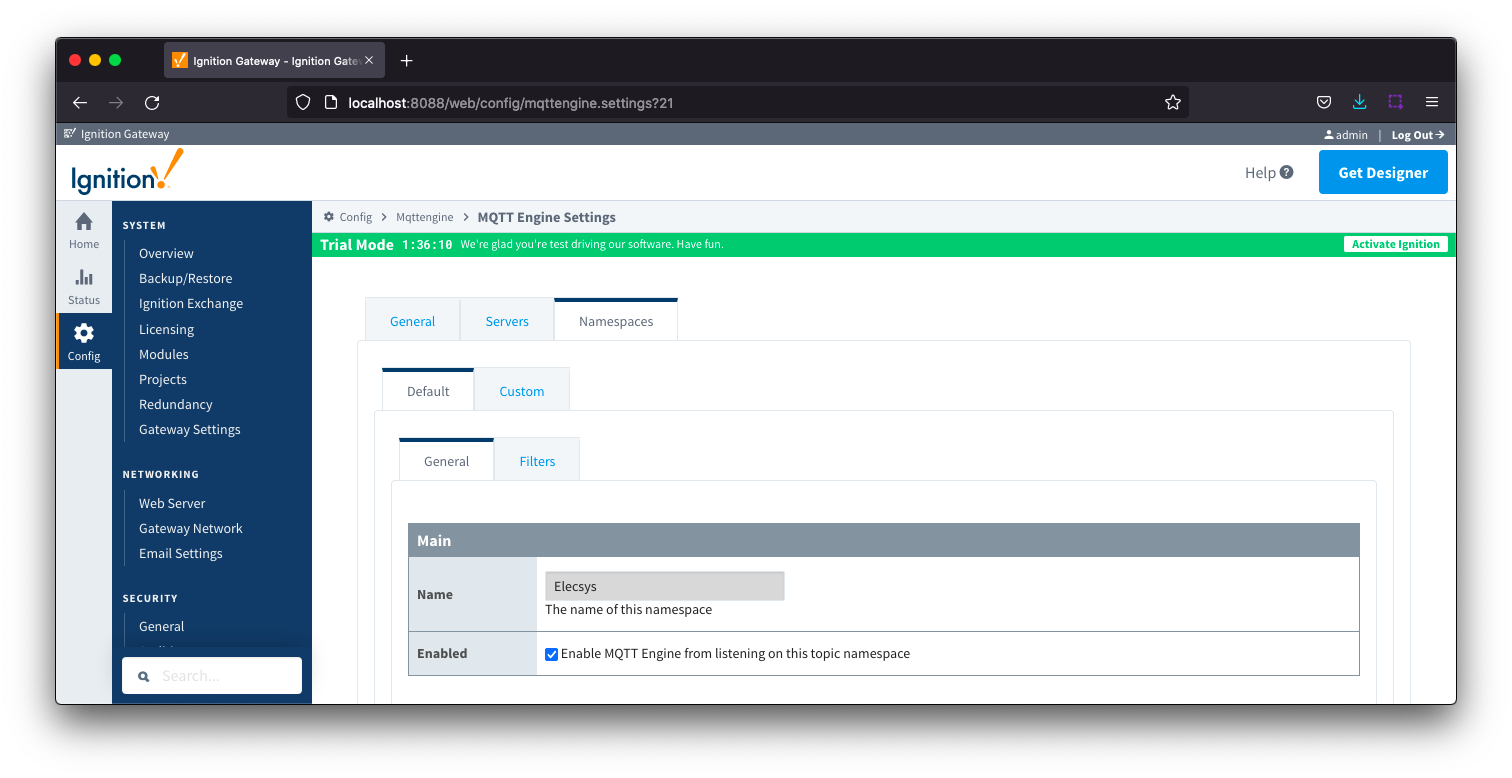Viewport: 1512px width, 778px height.
Task: Bookmark page with star icon
Action: click(x=1173, y=102)
